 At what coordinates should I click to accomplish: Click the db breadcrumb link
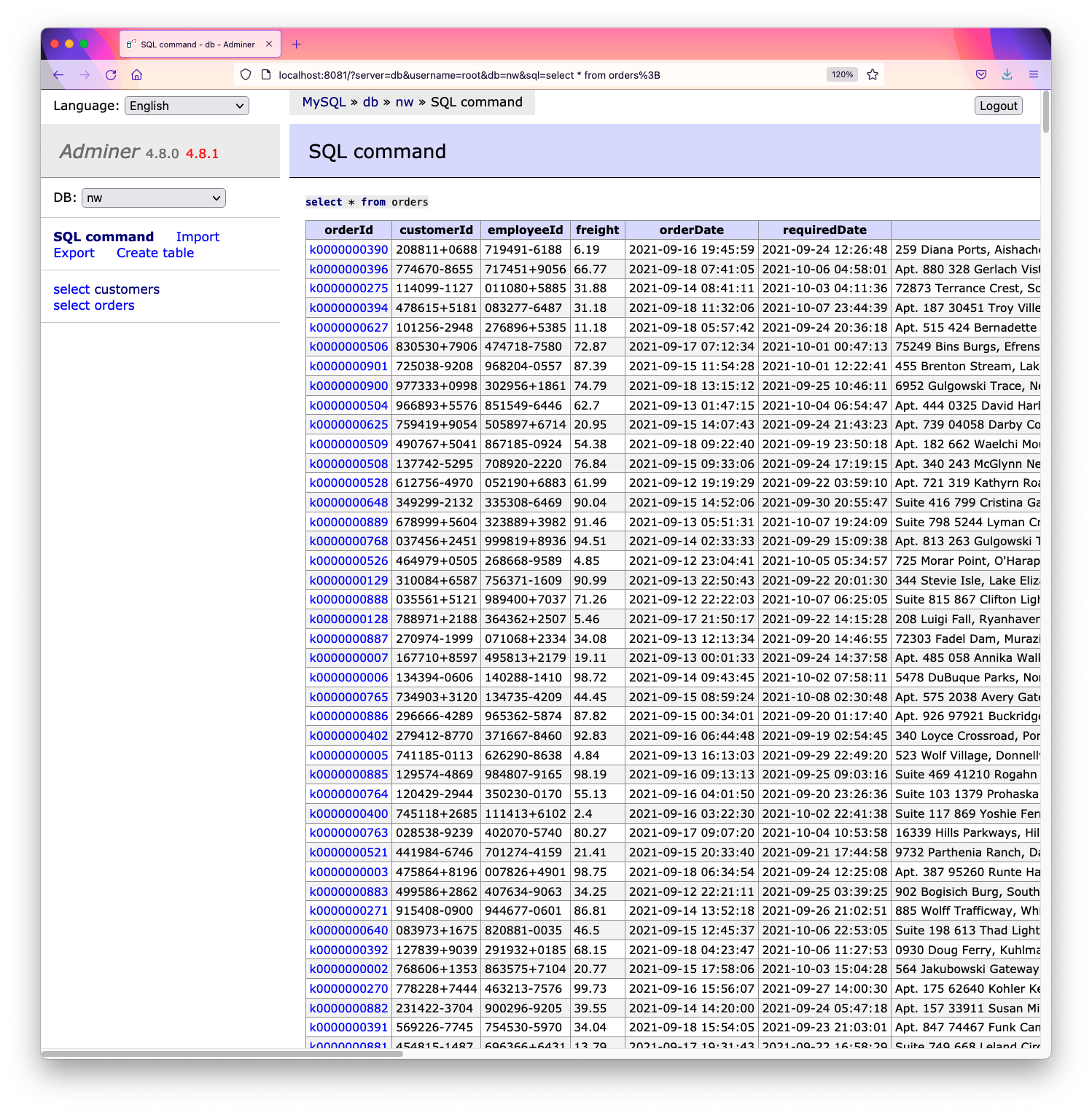pos(371,102)
